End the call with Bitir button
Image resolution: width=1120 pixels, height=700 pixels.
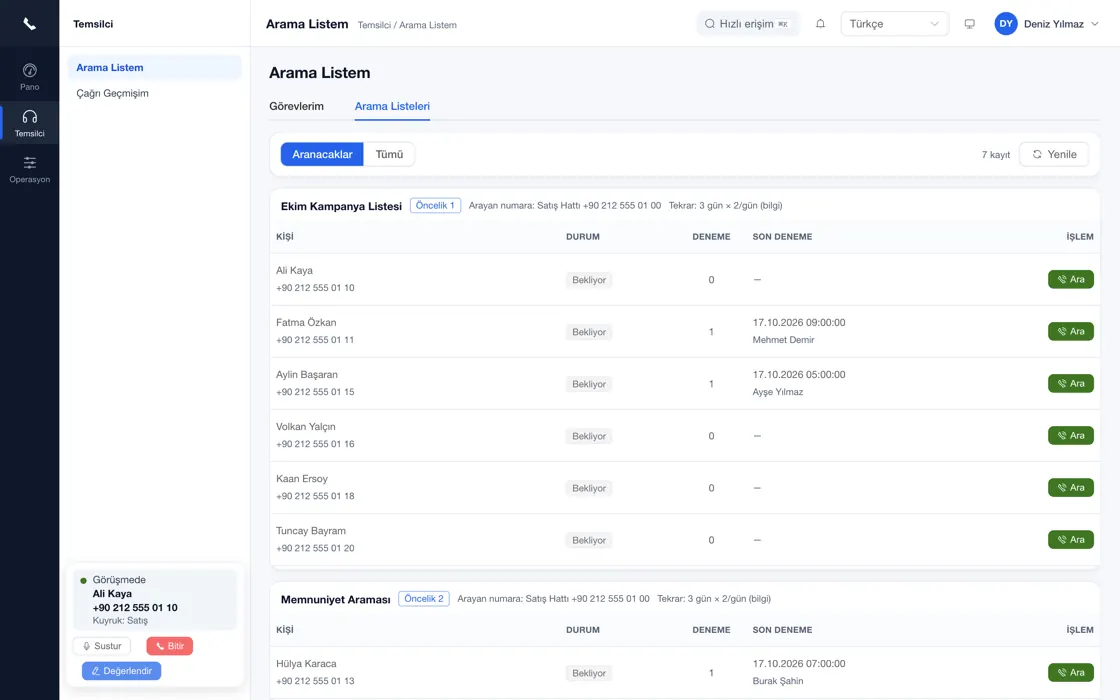[169, 646]
